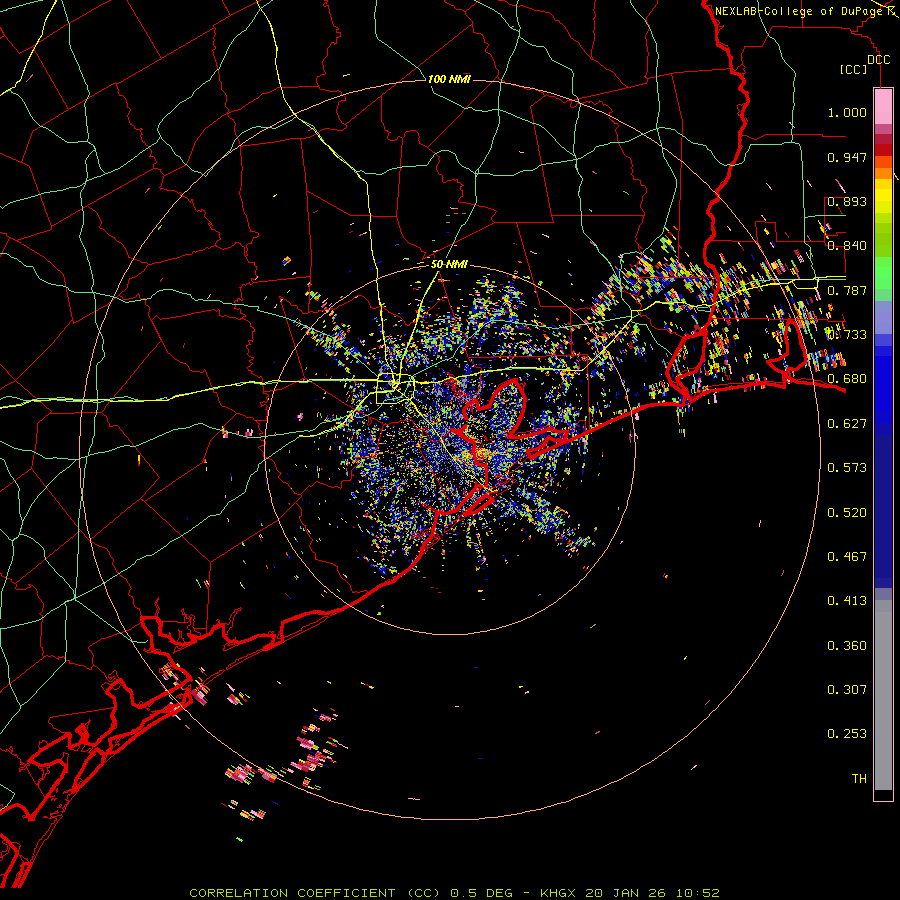This screenshot has height=900, width=900.
Task: Click the 0.893 scale value
Action: pyautogui.click(x=847, y=201)
